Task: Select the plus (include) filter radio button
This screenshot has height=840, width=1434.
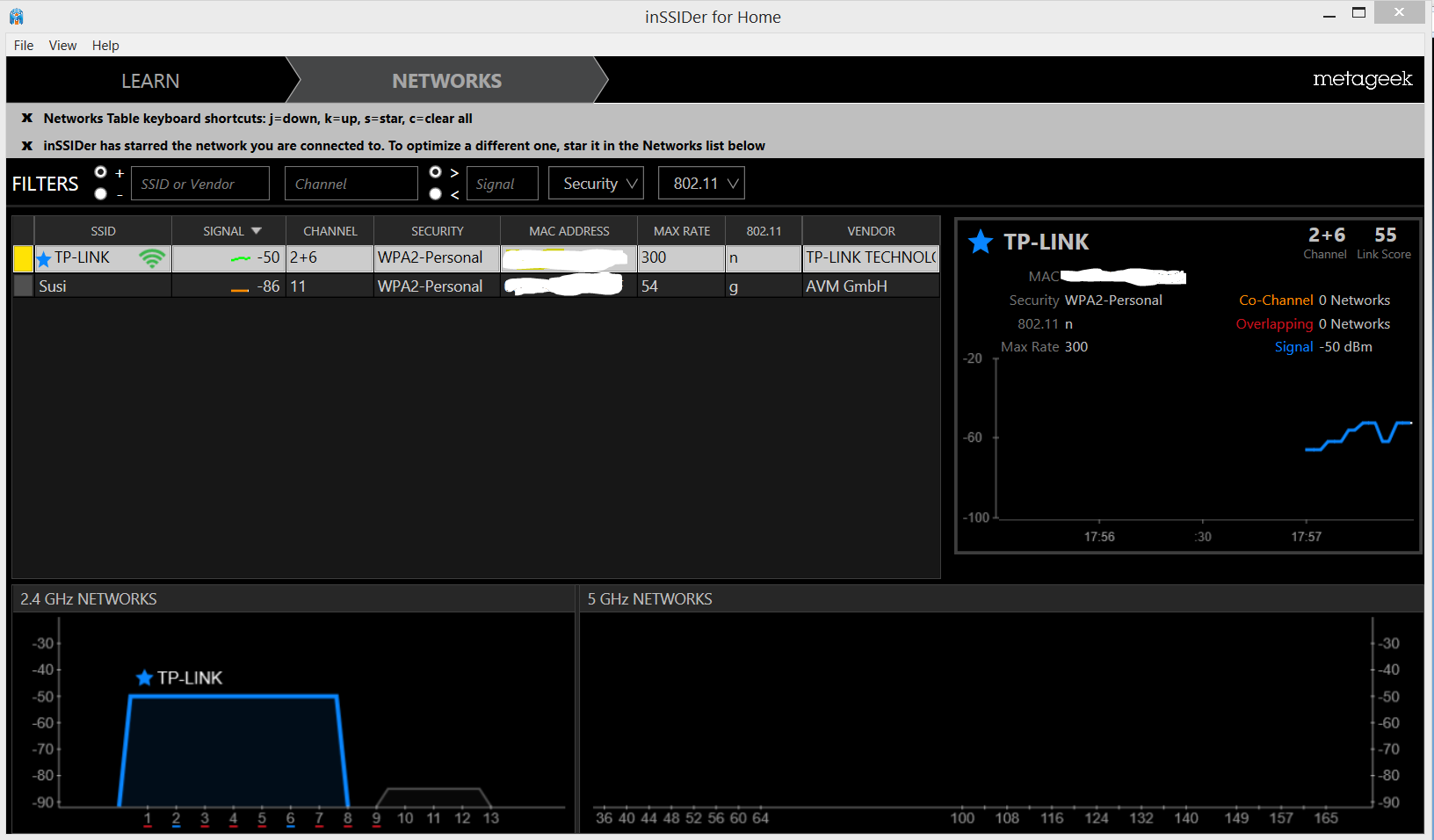Action: [x=100, y=172]
